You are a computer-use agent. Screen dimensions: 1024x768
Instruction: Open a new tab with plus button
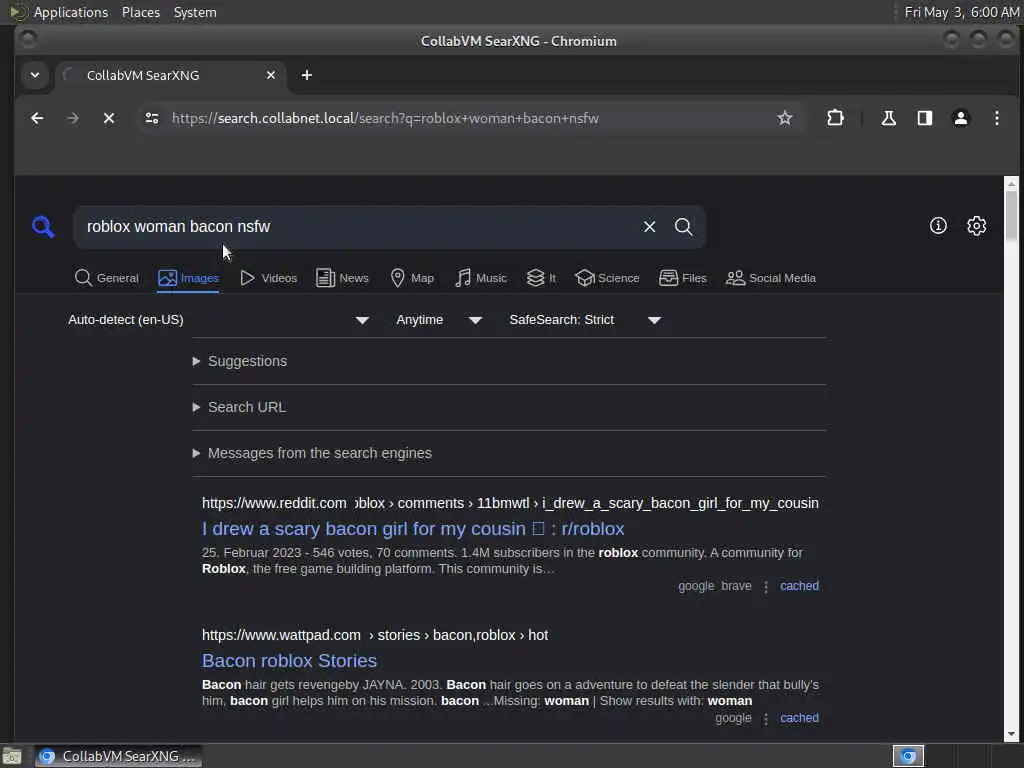pyautogui.click(x=306, y=75)
